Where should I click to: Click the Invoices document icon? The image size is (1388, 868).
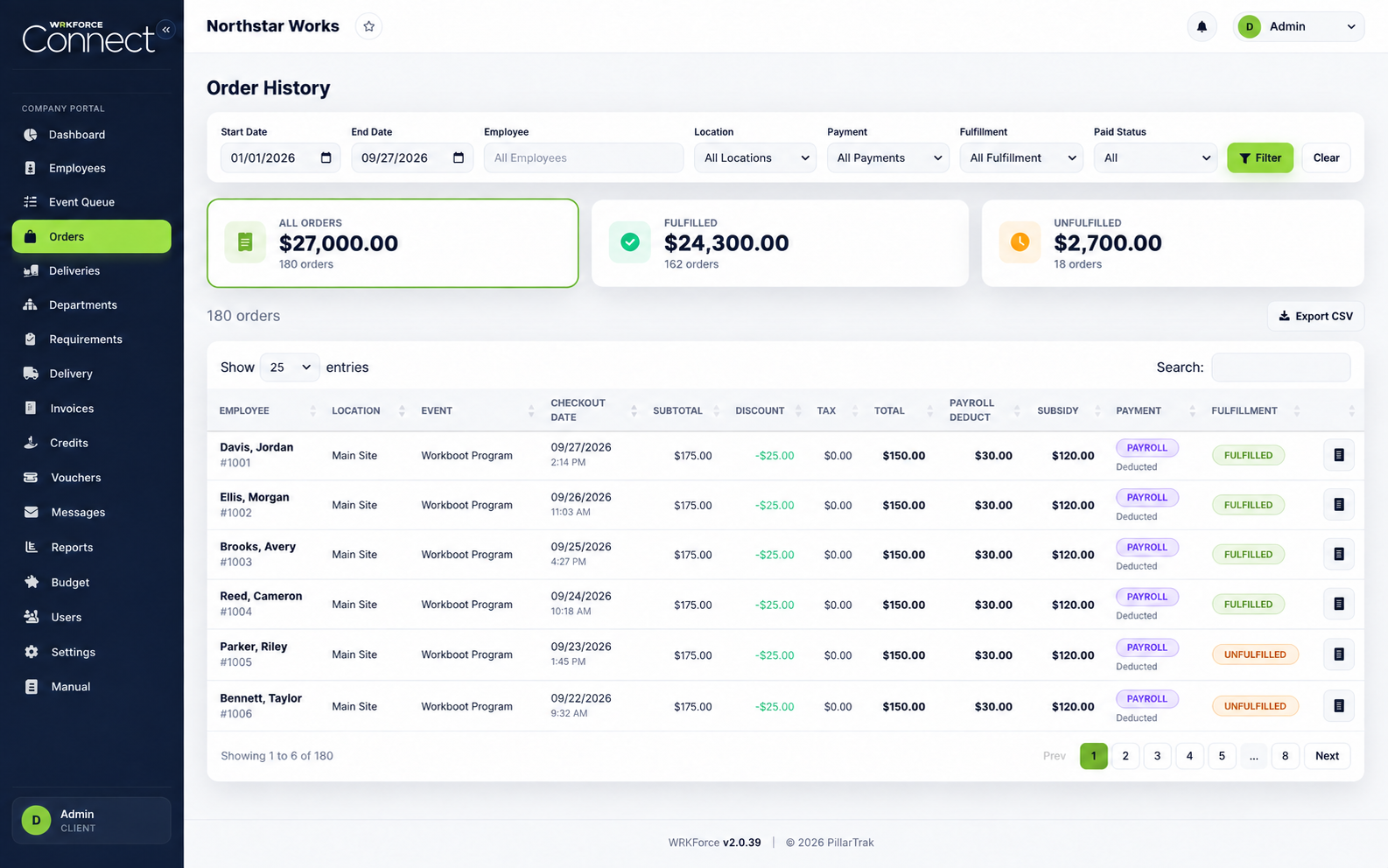tap(31, 408)
